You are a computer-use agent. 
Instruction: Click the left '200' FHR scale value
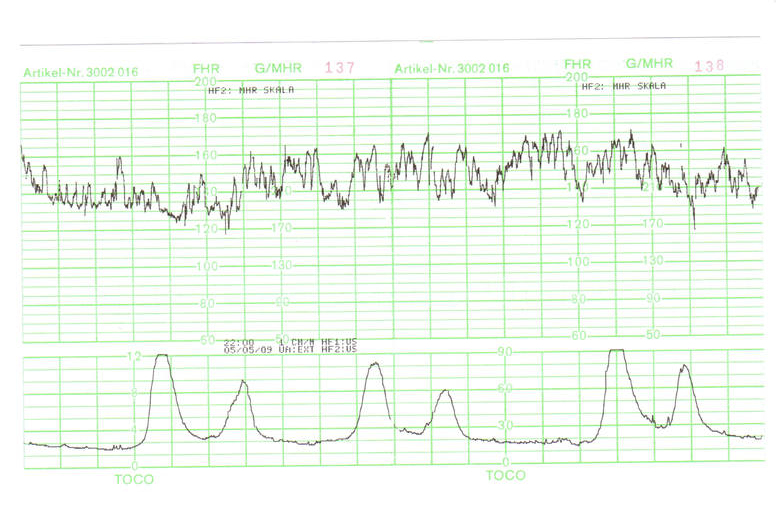click(206, 81)
